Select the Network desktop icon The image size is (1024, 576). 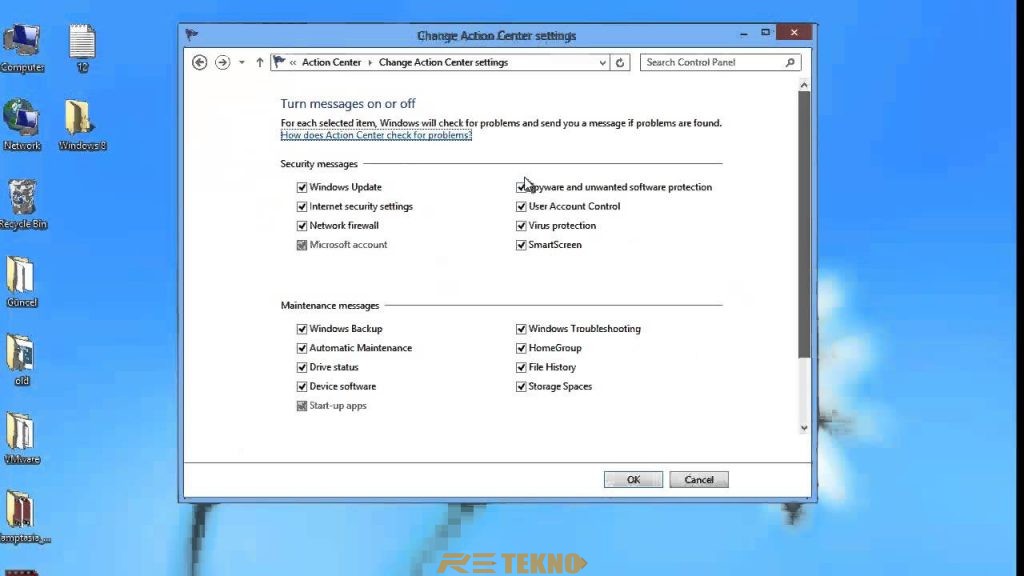(x=22, y=125)
